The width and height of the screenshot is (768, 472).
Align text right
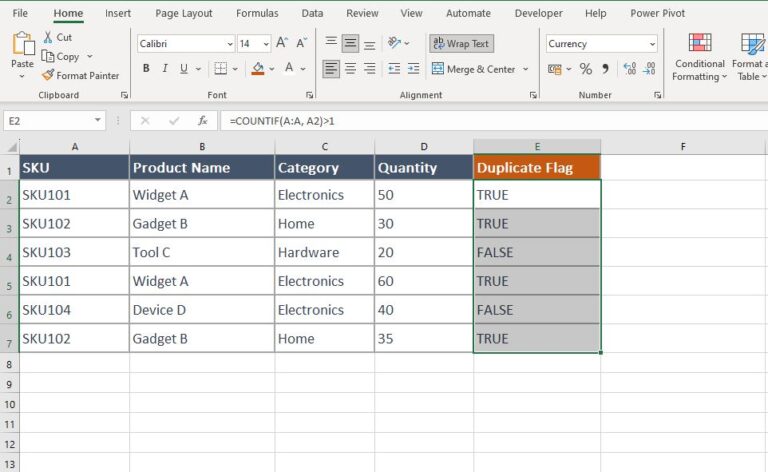point(370,69)
